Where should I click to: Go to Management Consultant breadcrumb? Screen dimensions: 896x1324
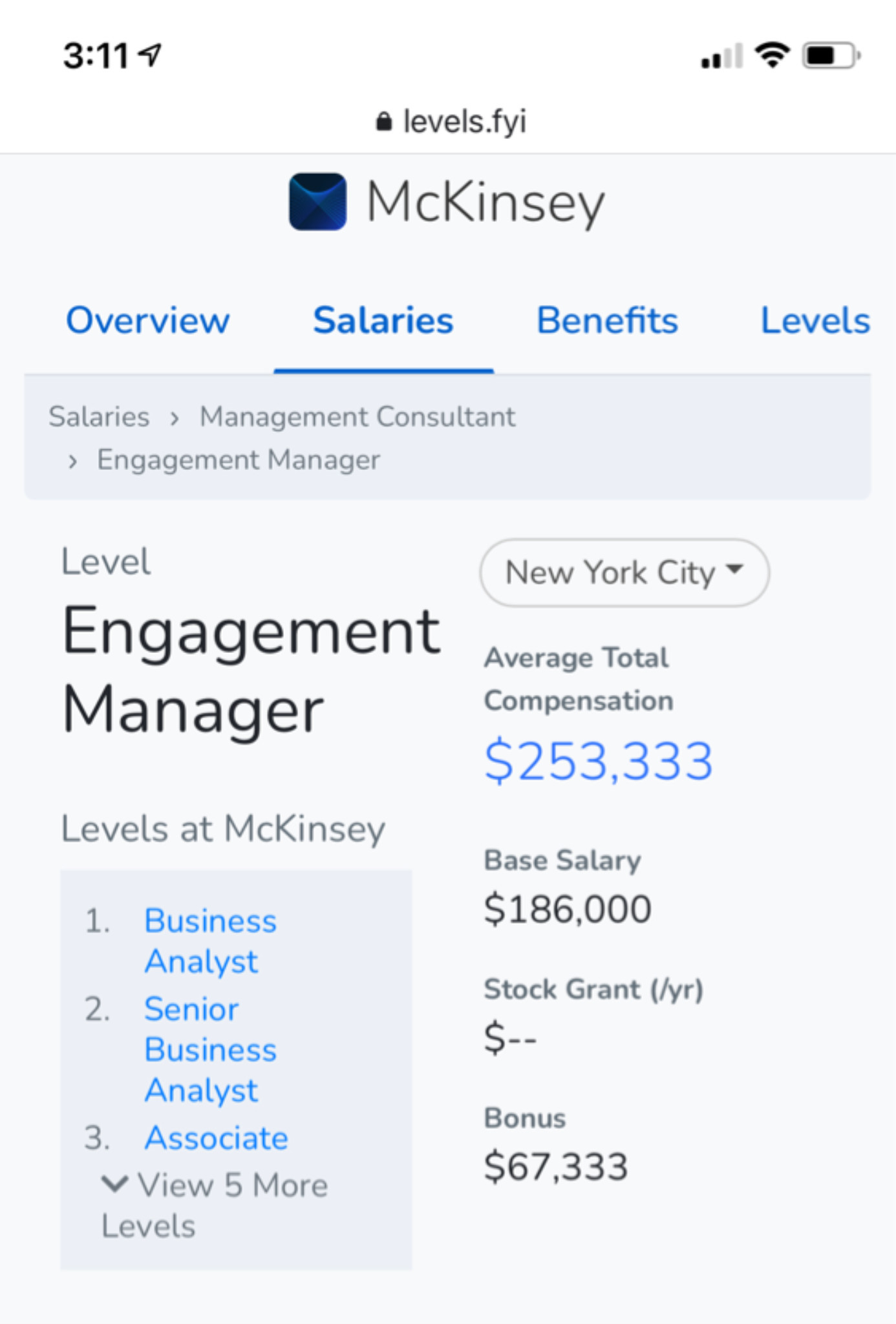pos(357,417)
